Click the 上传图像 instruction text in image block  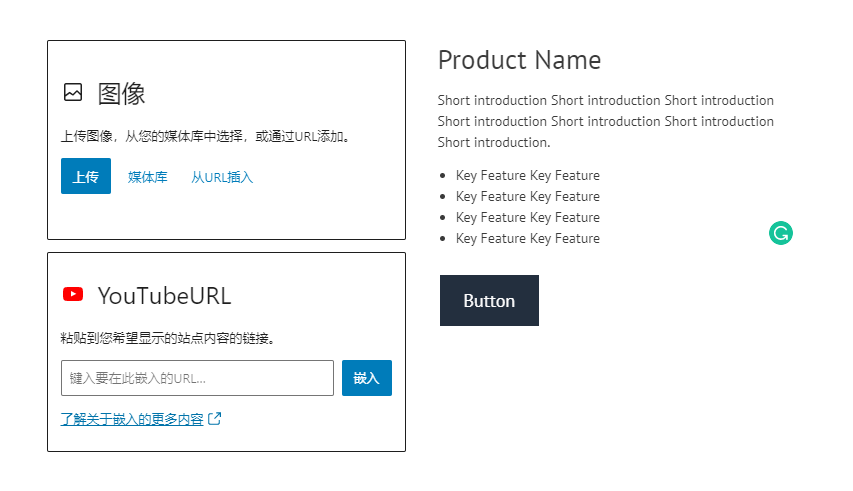pos(207,136)
